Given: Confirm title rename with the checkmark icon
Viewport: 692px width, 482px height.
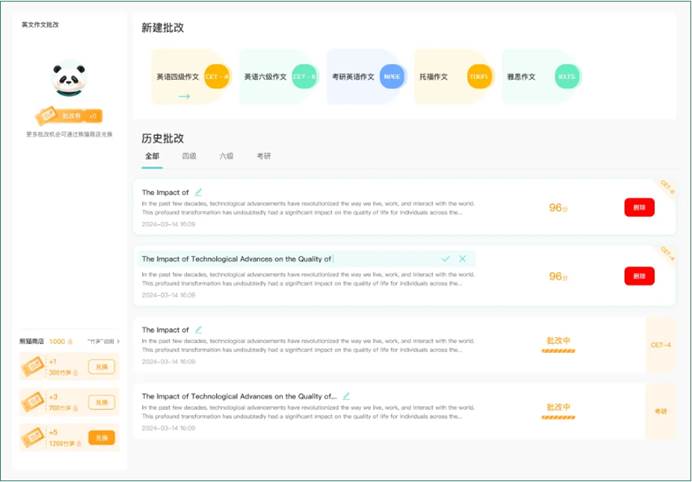Looking at the screenshot, I should [446, 259].
